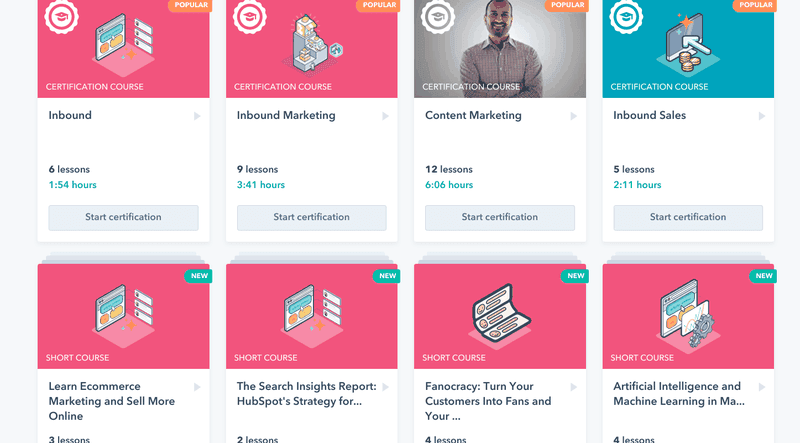Click the NEW badge on Artificial Intelligence card
Image resolution: width=800 pixels, height=443 pixels.
(763, 276)
